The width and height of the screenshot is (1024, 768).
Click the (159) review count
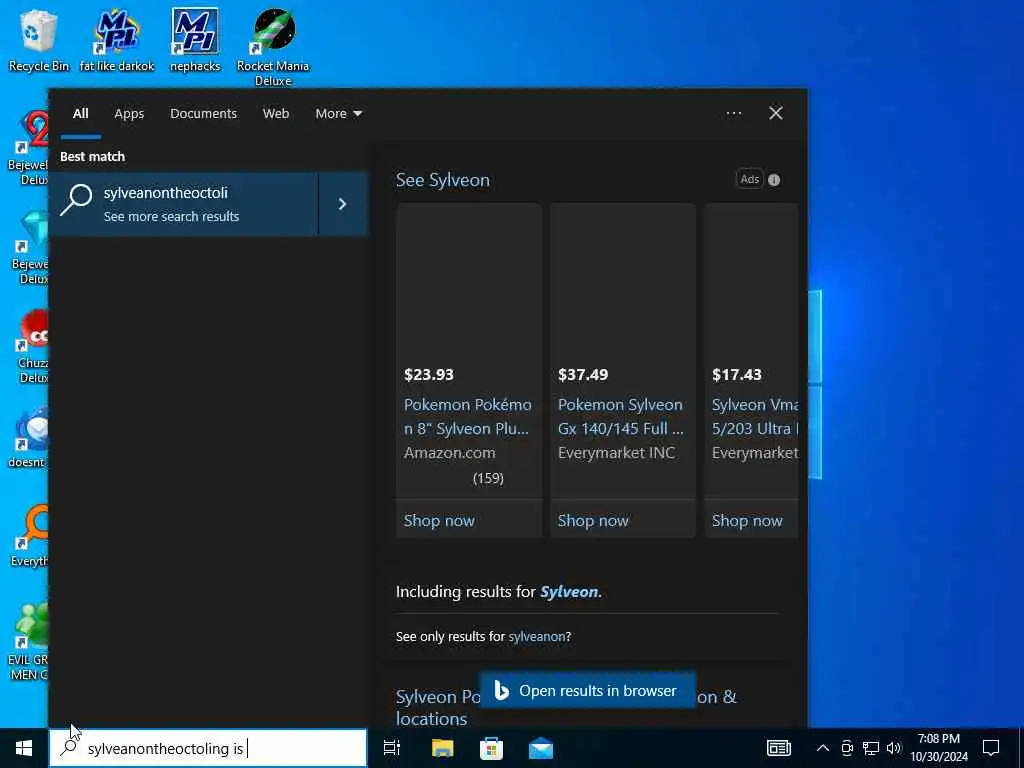coord(488,478)
